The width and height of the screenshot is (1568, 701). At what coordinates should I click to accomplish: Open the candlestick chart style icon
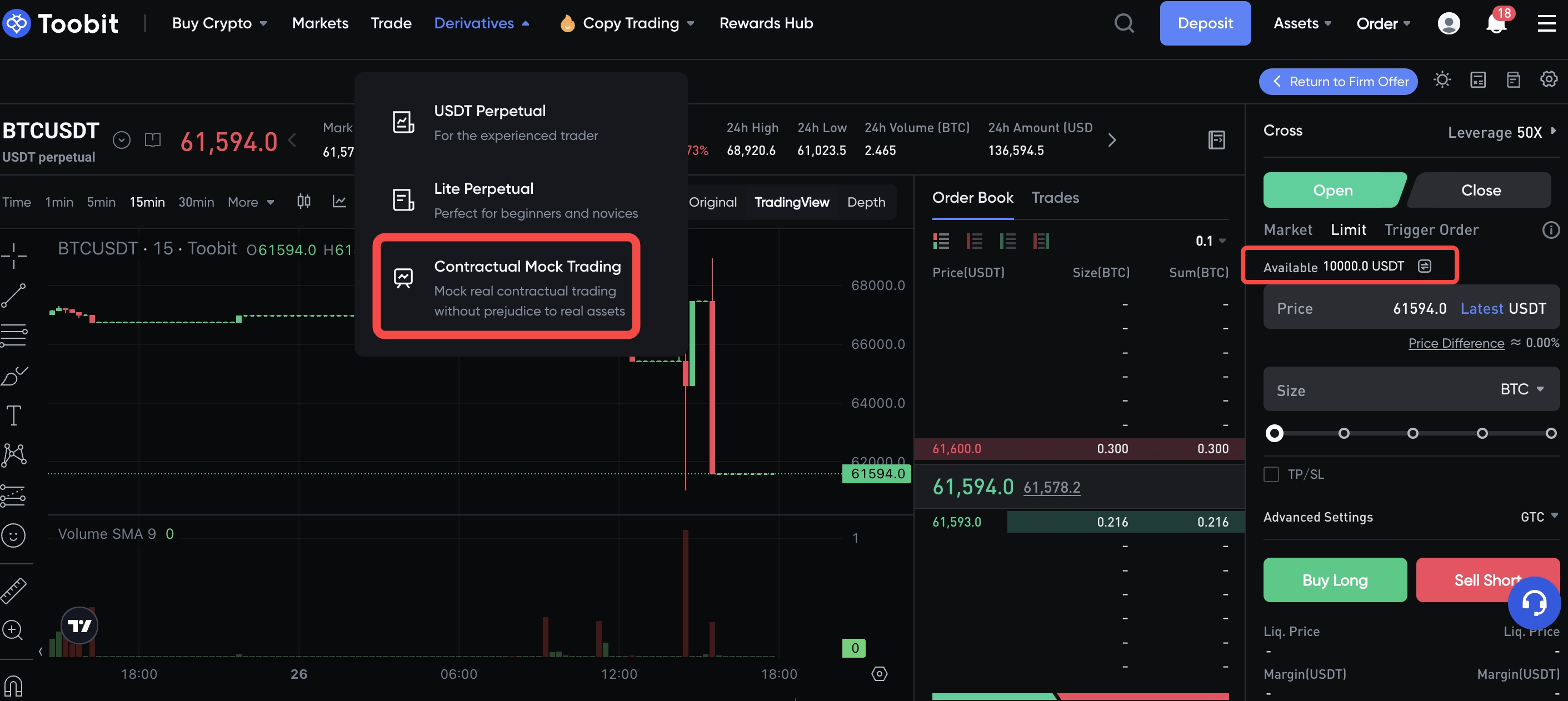(304, 202)
